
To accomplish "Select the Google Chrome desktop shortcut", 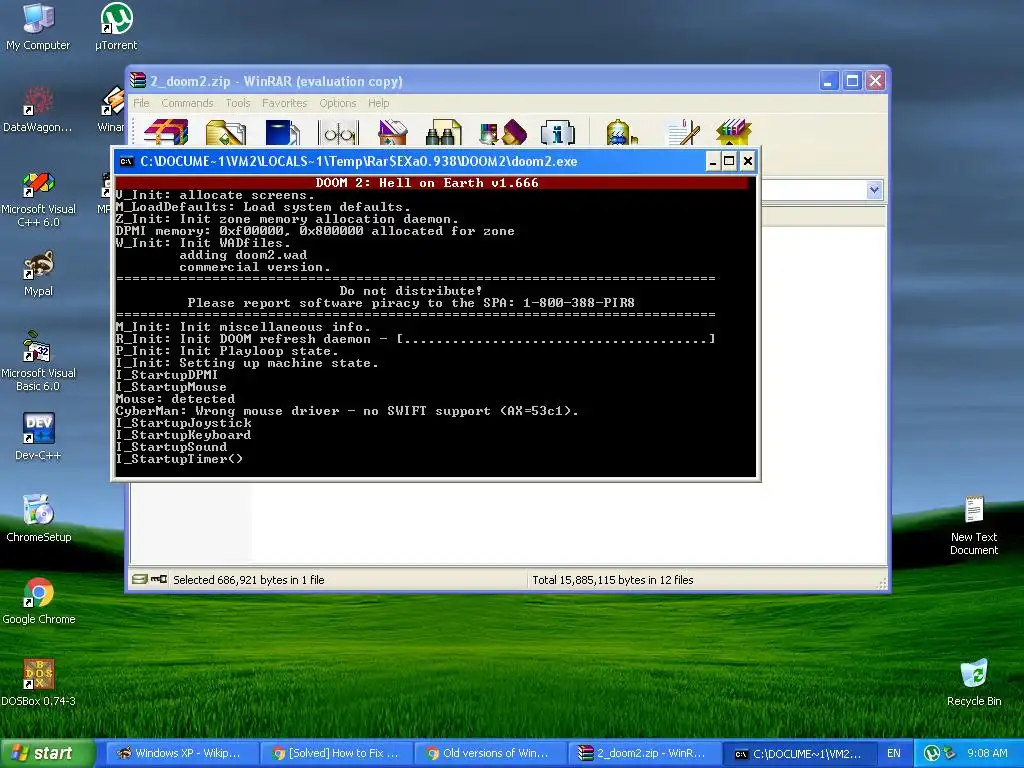I will tap(39, 601).
